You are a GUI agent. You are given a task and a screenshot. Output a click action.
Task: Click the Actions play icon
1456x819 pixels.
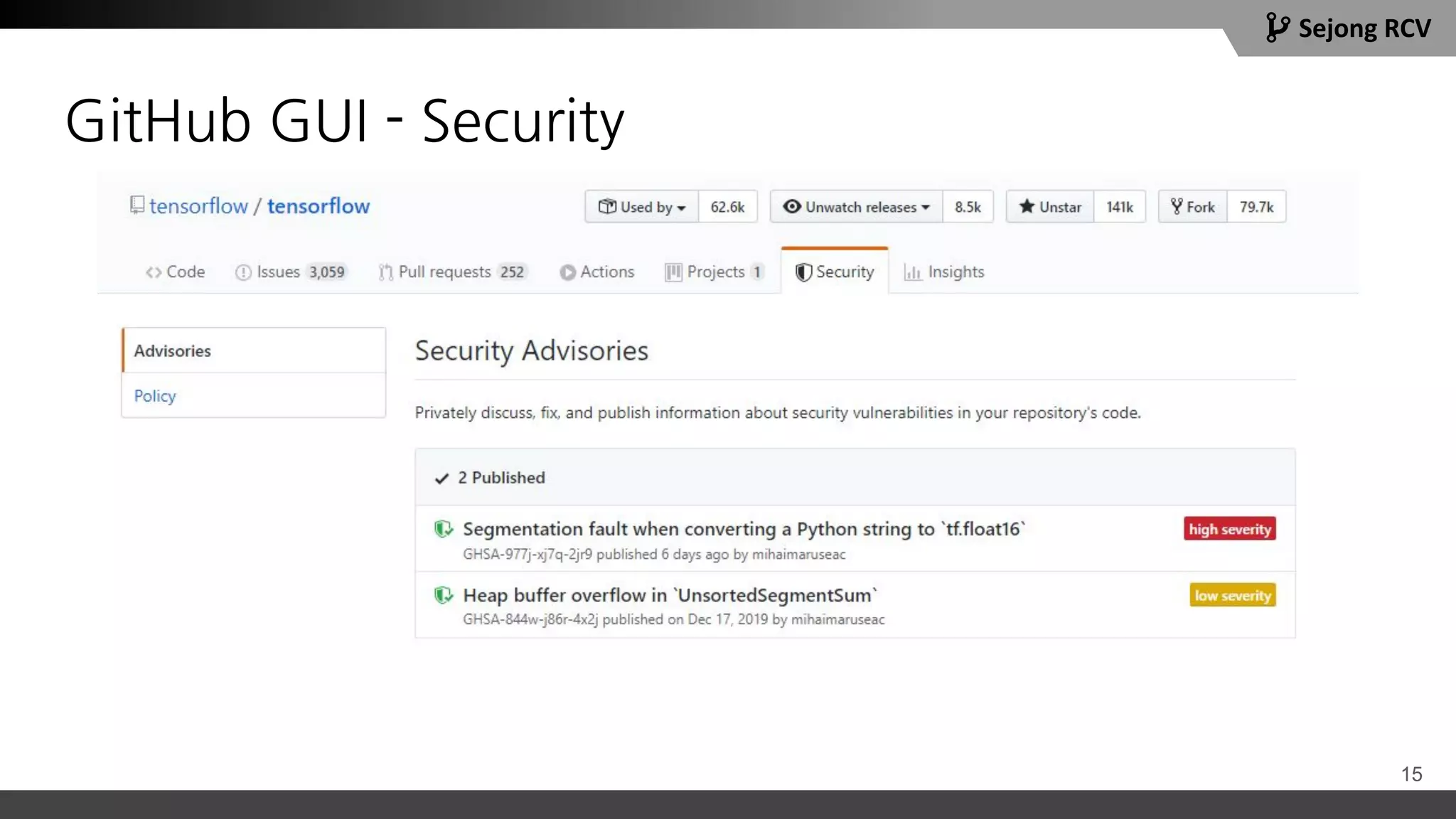pos(567,272)
